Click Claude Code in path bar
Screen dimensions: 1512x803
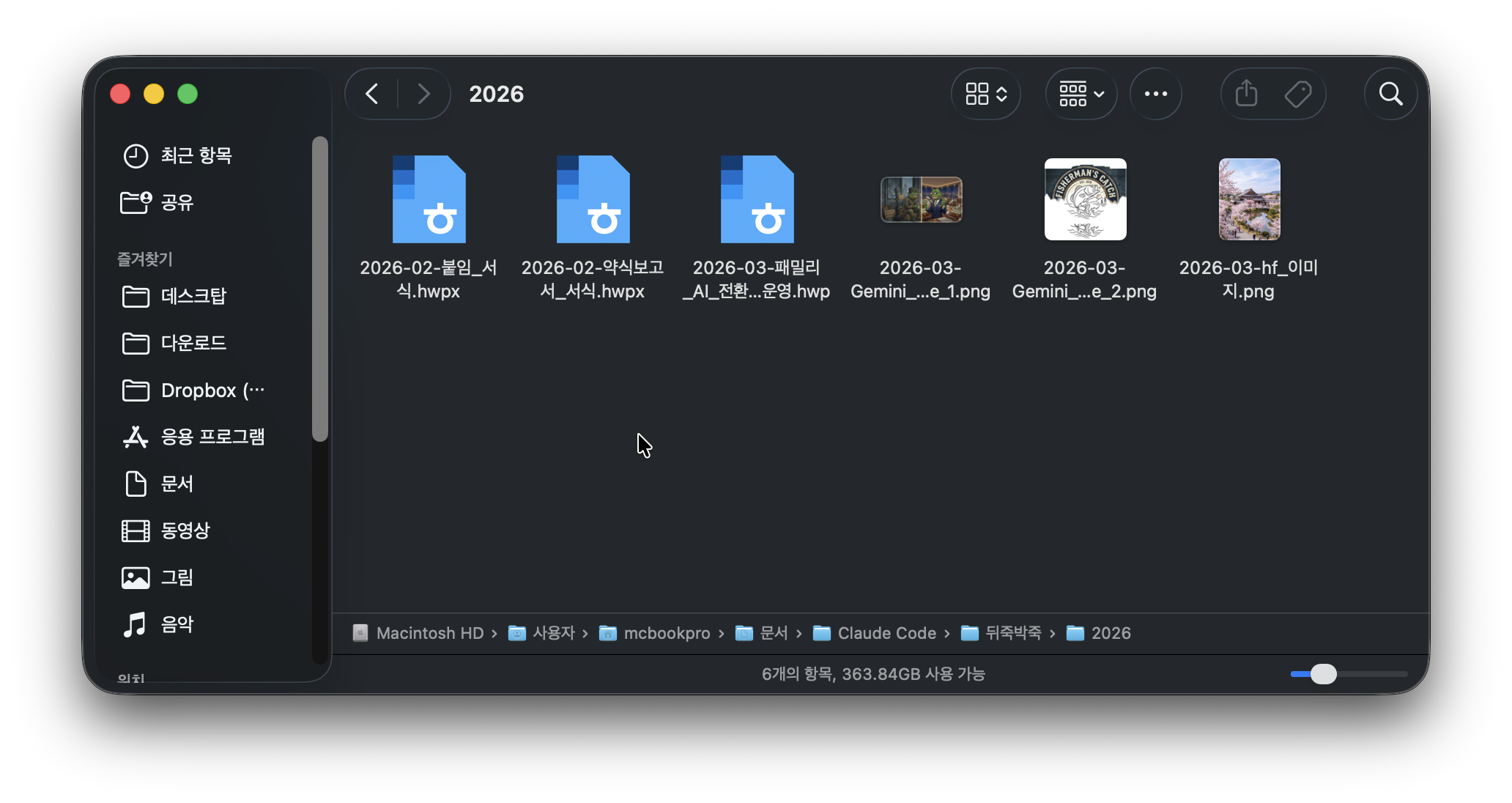click(886, 633)
